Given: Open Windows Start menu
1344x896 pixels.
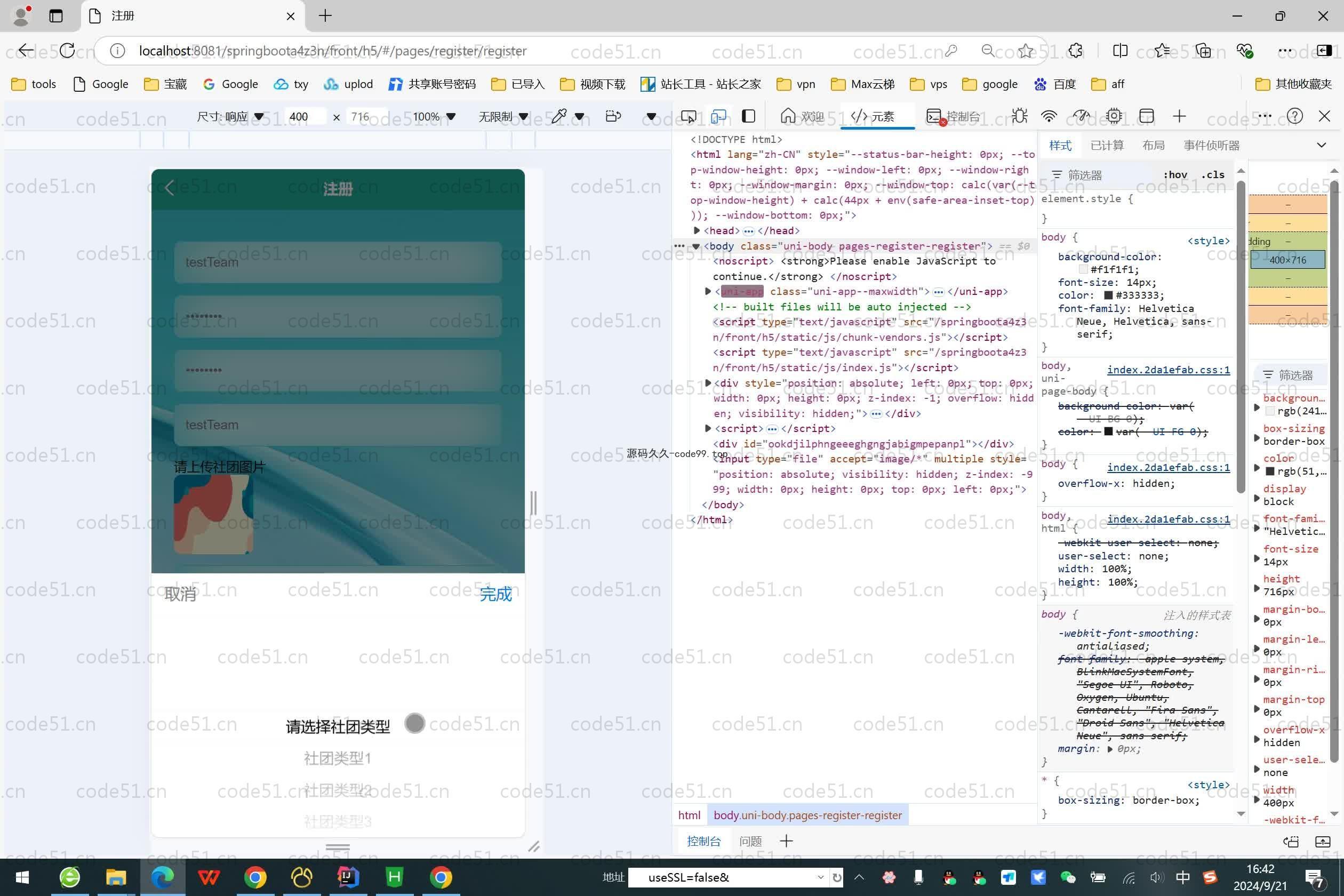Looking at the screenshot, I should (22, 877).
